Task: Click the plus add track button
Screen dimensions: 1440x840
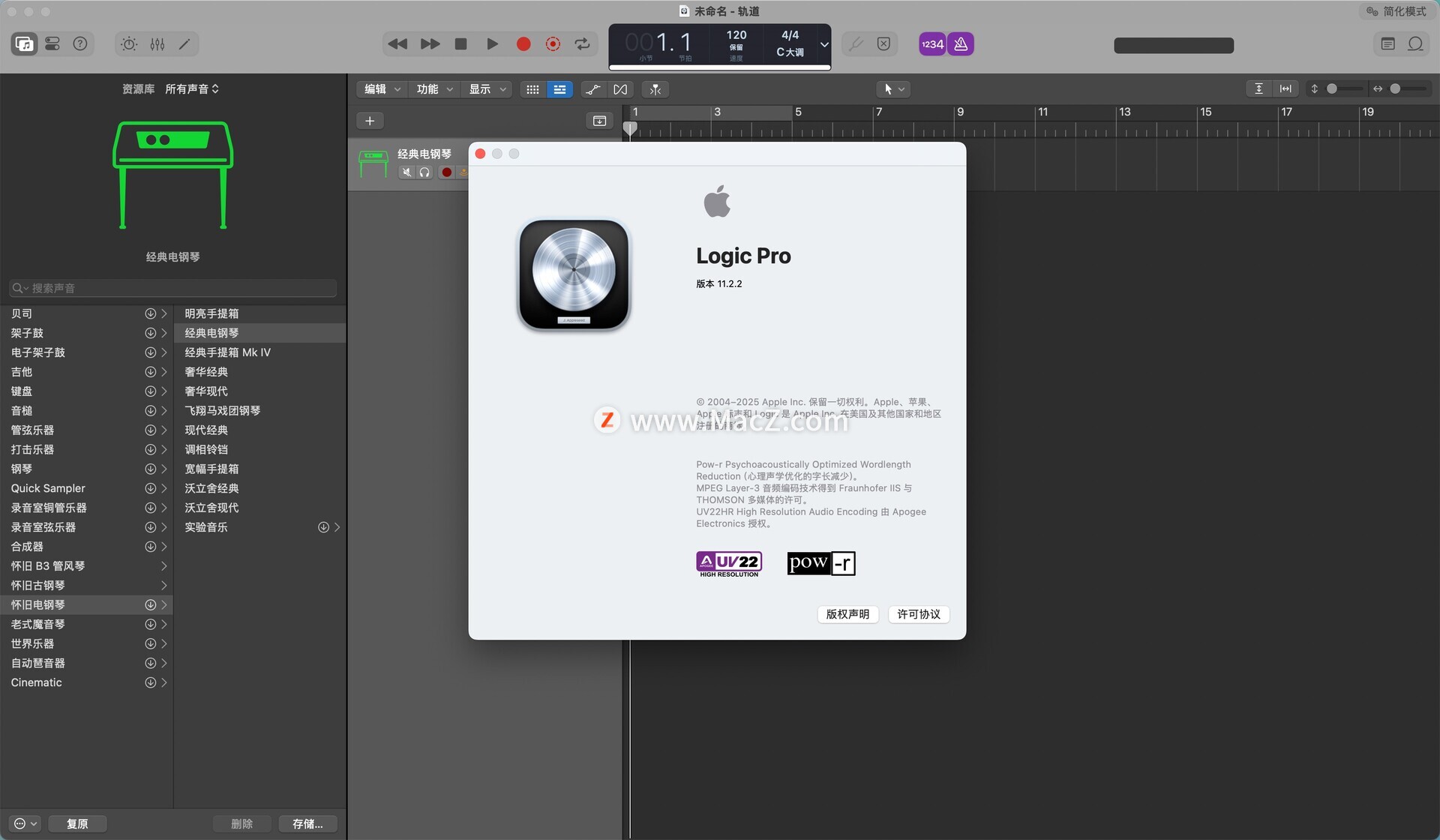Action: [370, 121]
